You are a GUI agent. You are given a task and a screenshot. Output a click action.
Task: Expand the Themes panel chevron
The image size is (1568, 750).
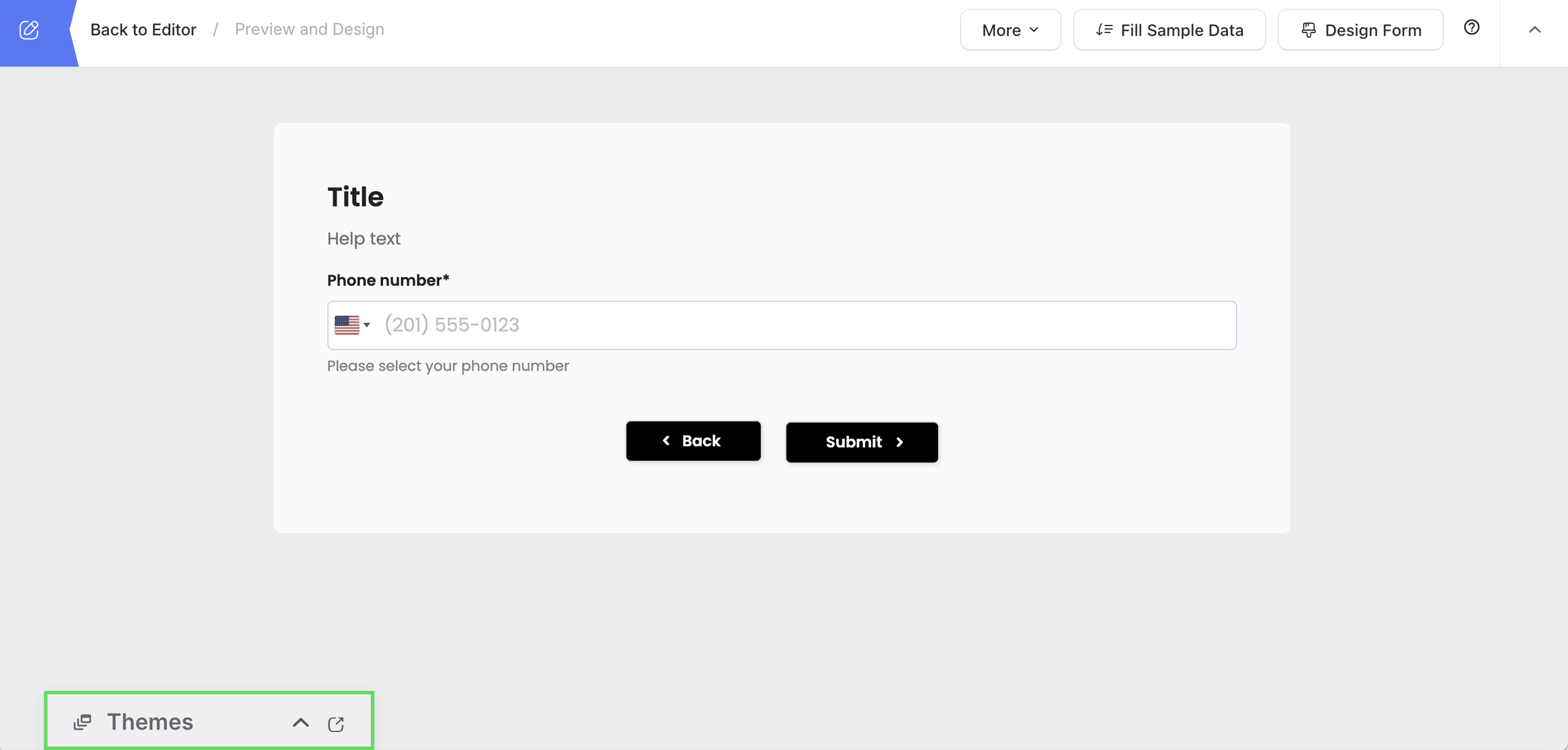[301, 723]
